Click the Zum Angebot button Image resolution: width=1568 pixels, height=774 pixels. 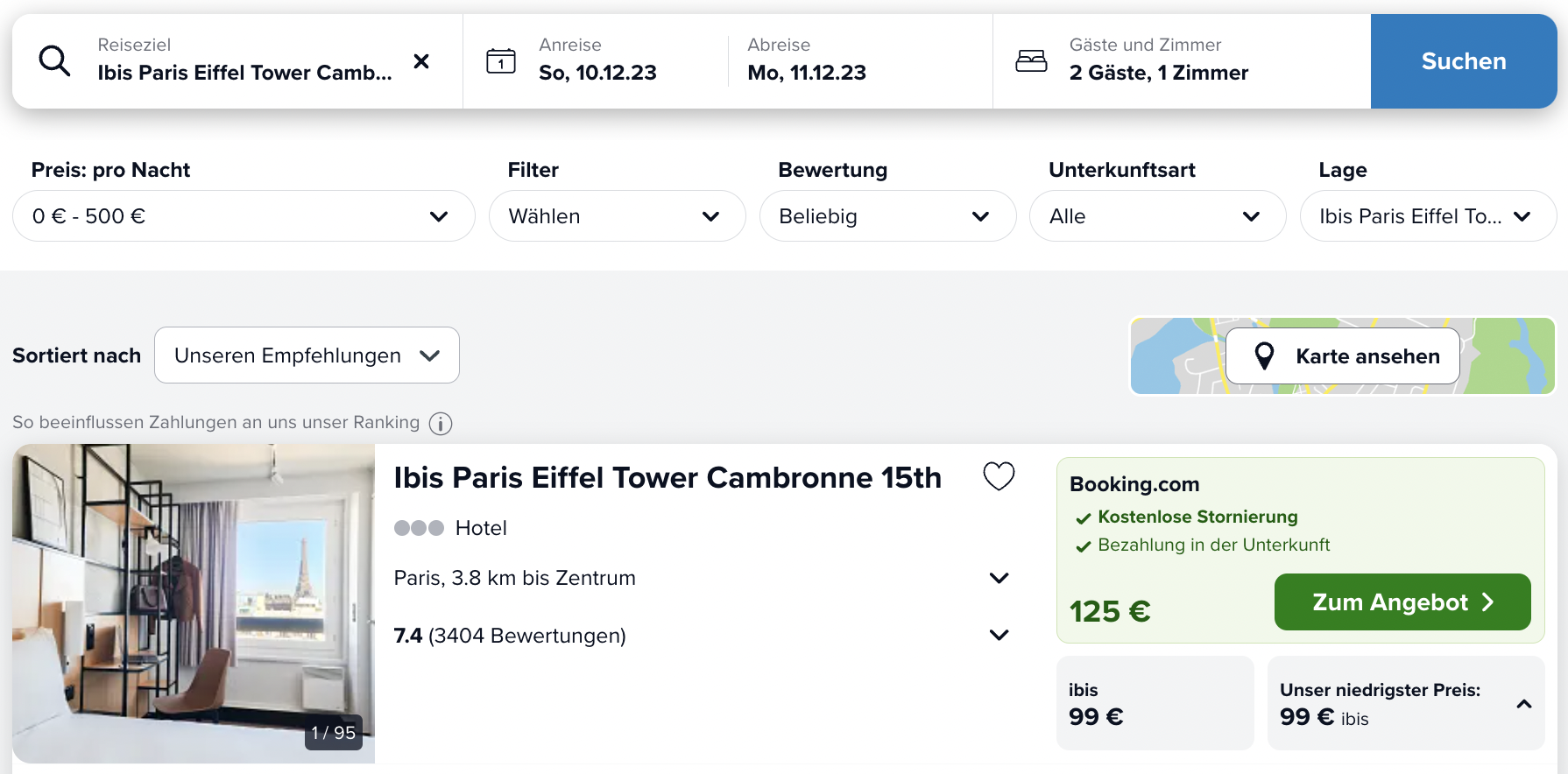tap(1402, 602)
